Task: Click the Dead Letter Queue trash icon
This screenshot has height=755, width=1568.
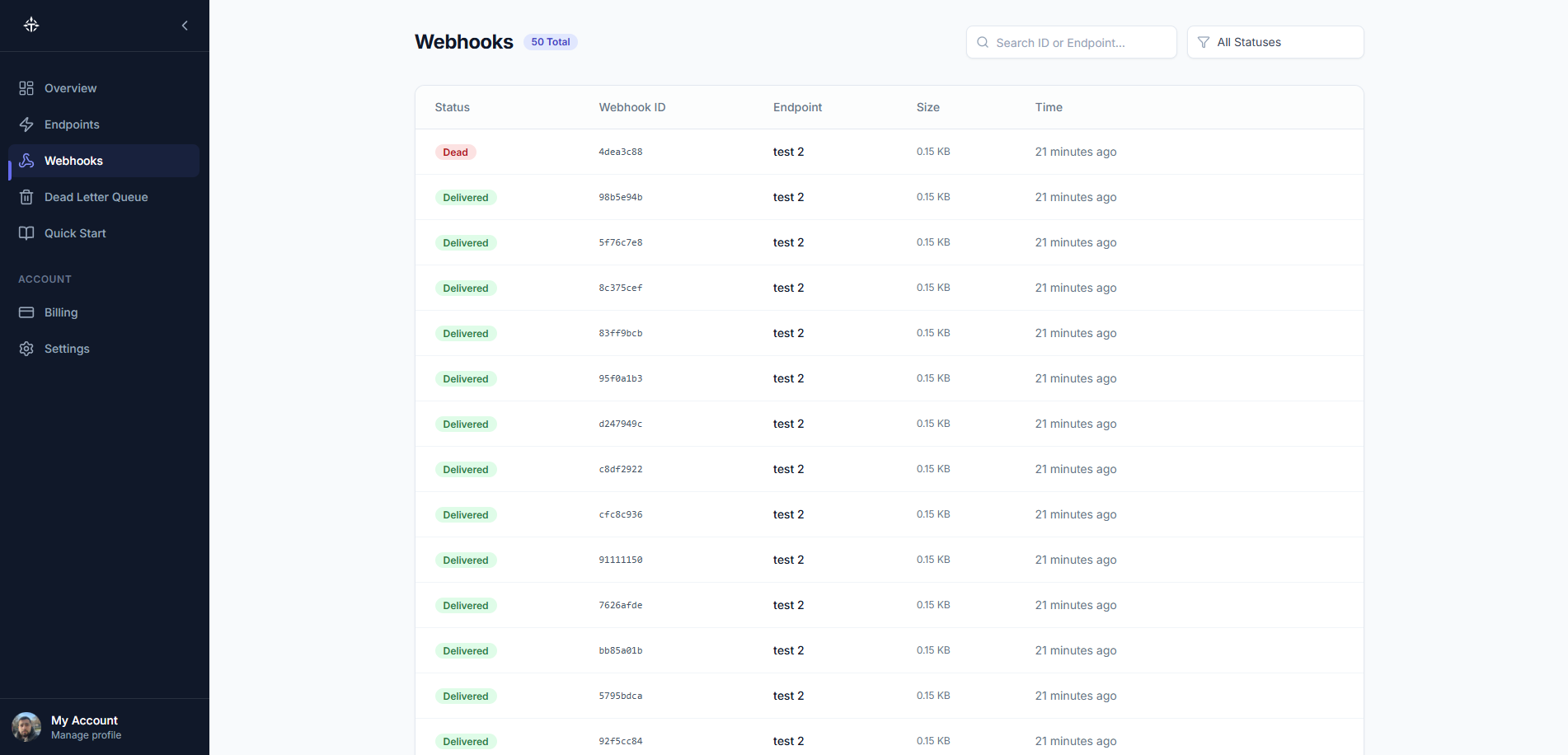Action: tap(26, 197)
